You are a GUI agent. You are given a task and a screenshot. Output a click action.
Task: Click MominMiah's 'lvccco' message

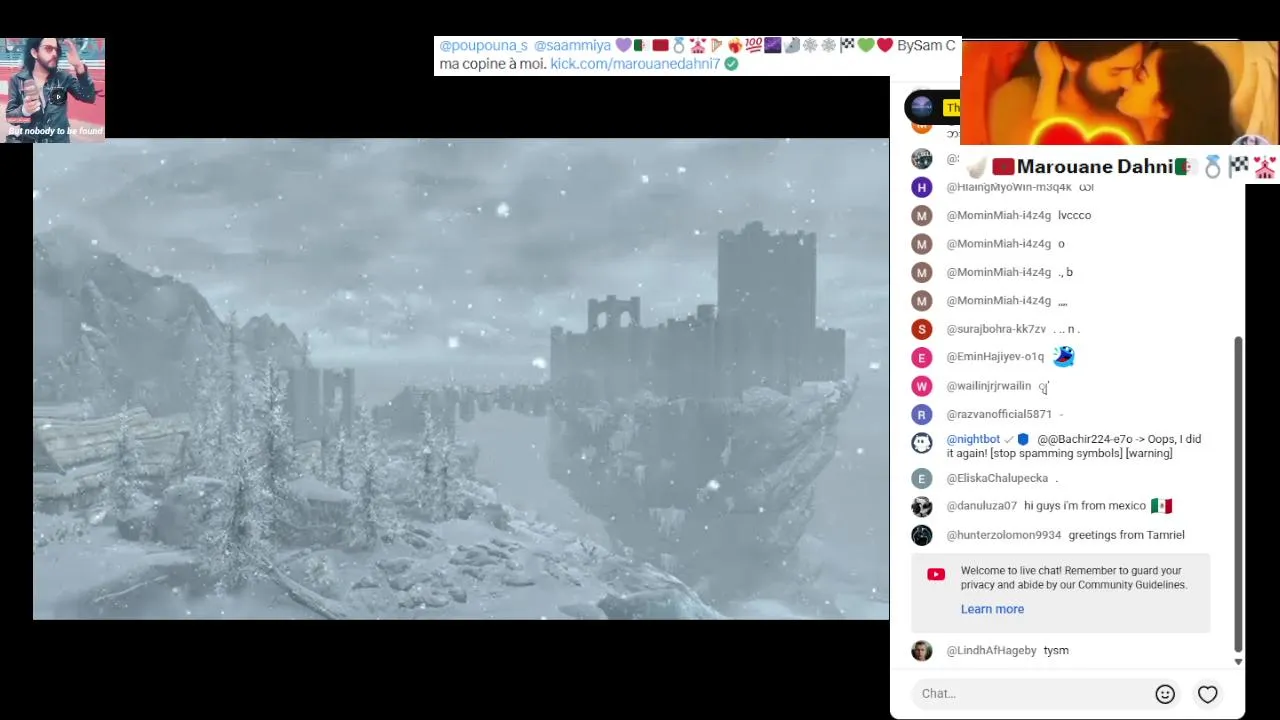1074,215
